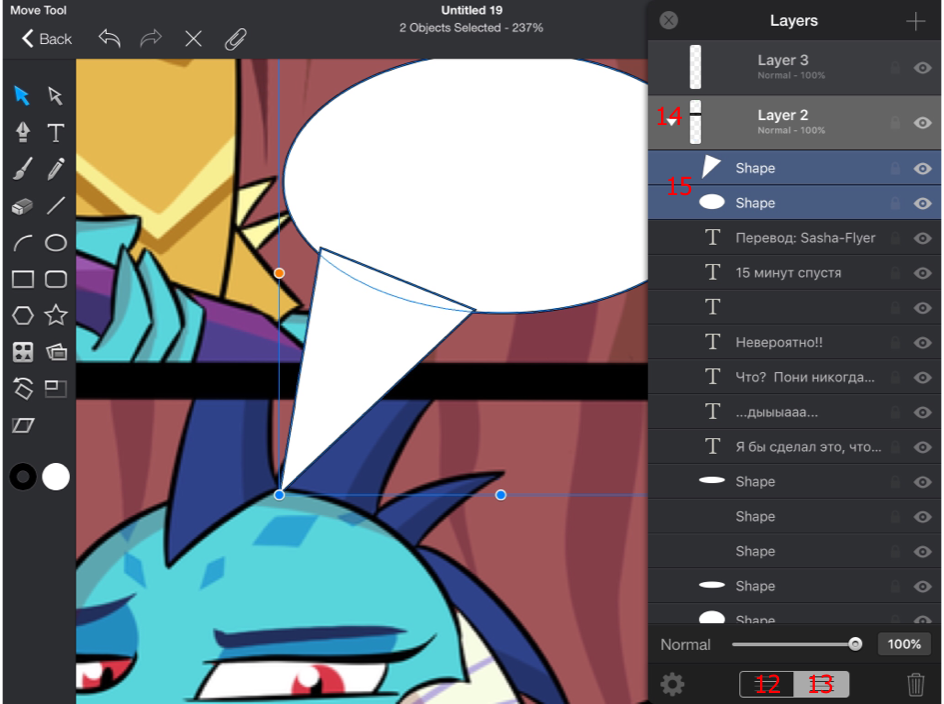Toggle the lock on Layer 2

pos(895,123)
